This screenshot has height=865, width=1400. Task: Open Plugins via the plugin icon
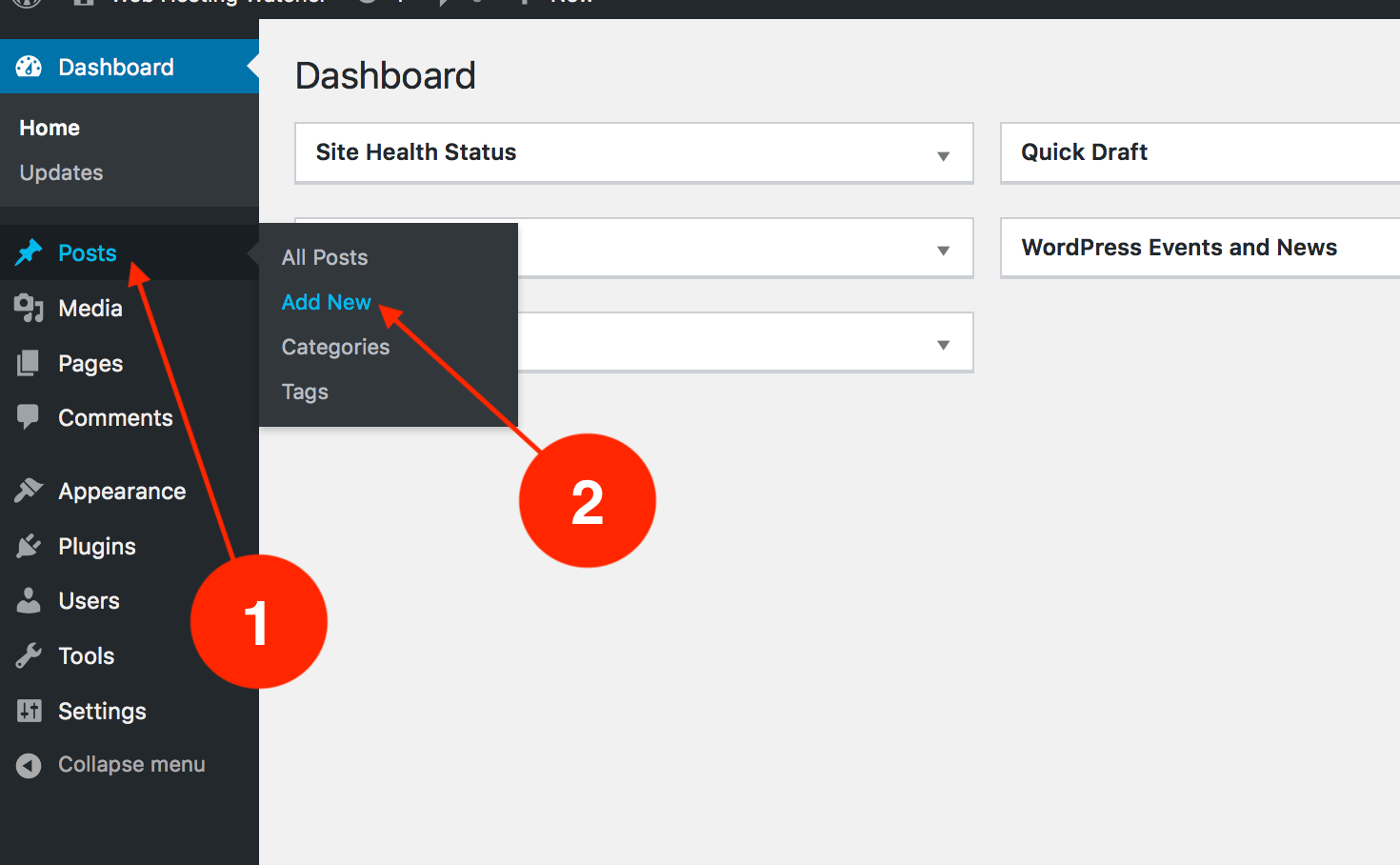(29, 545)
